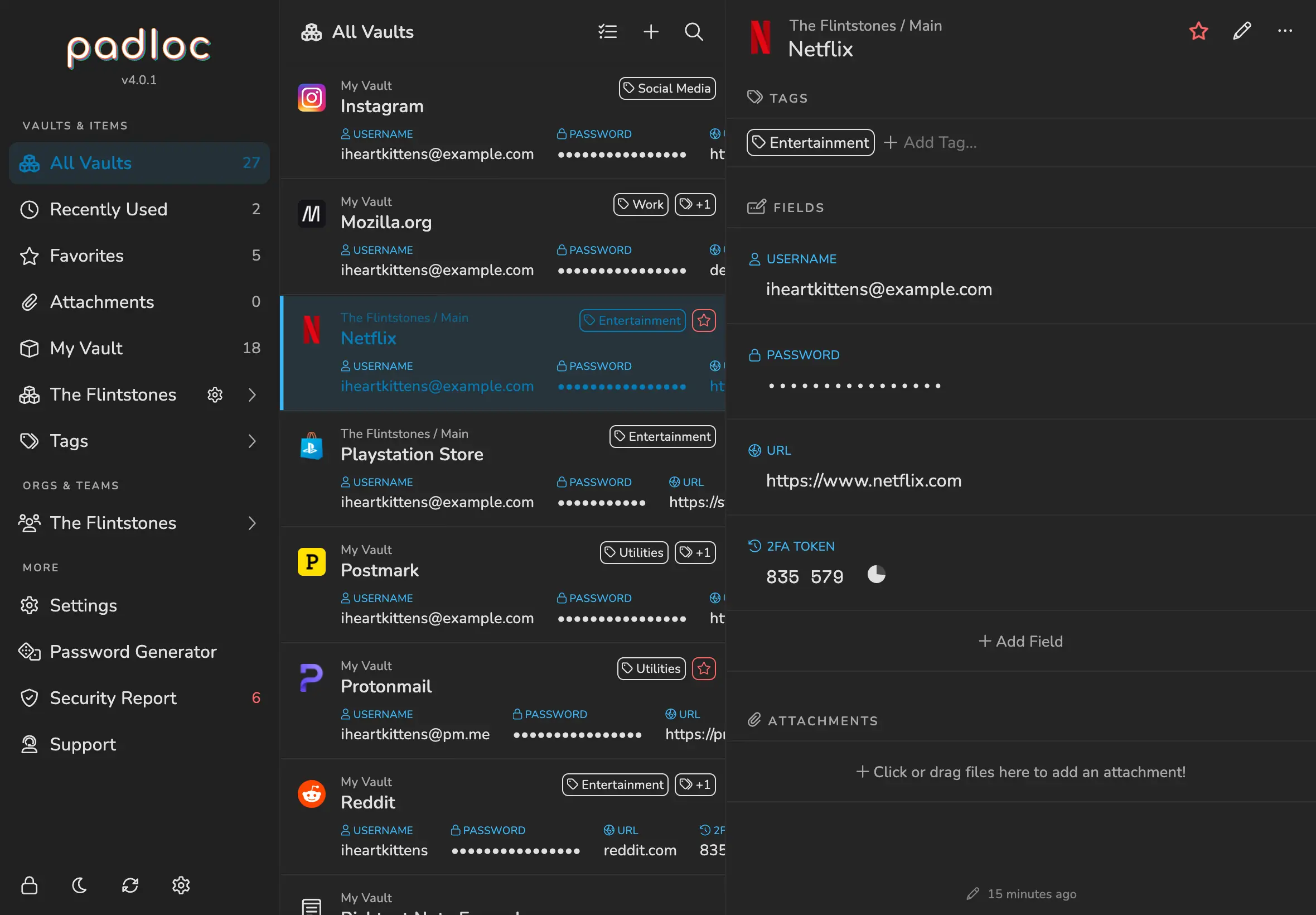Click the Netflix username value in details

879,290
